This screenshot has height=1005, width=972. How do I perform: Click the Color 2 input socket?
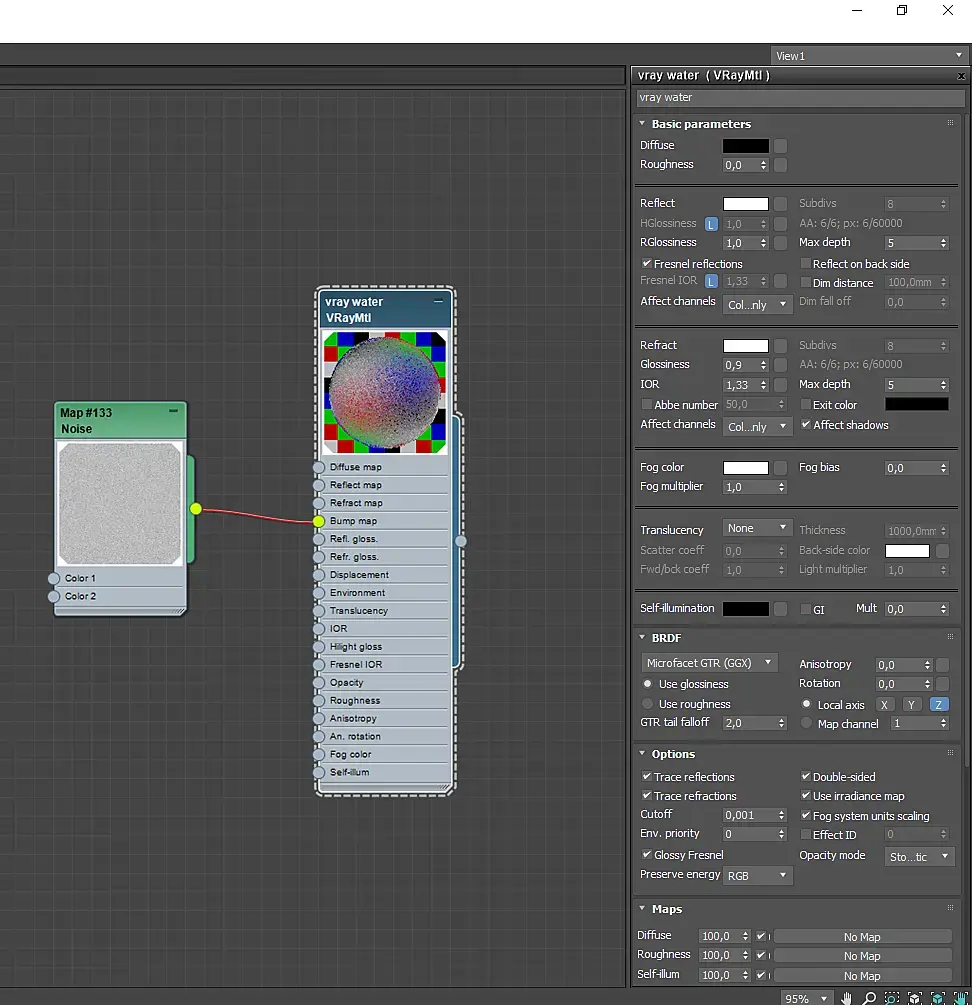click(x=54, y=596)
